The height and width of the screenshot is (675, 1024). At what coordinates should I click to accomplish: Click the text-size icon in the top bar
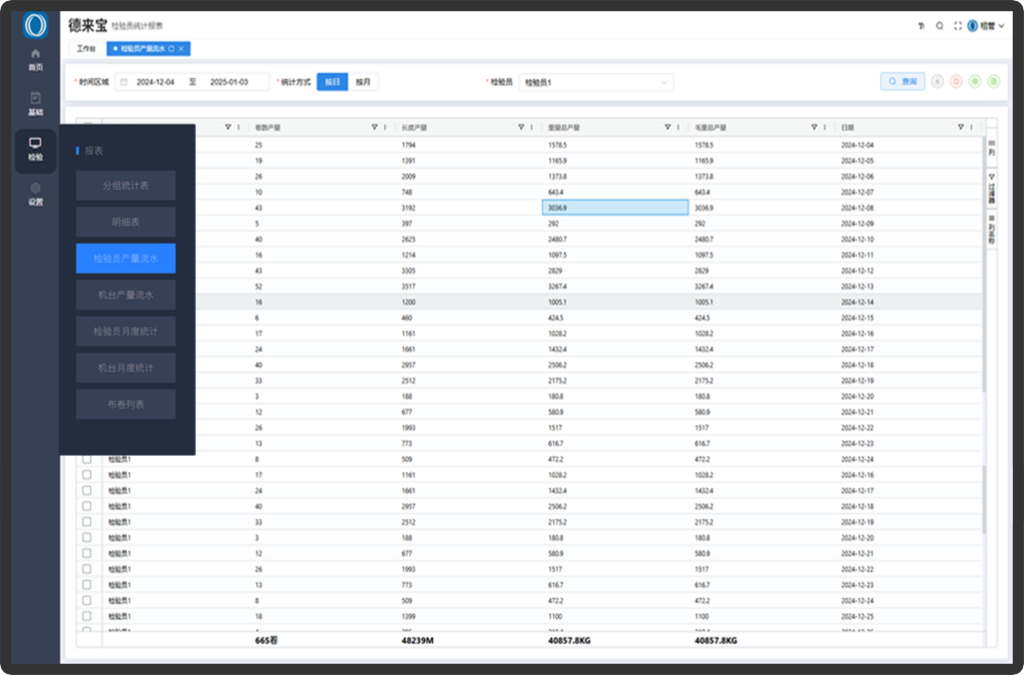(x=921, y=26)
